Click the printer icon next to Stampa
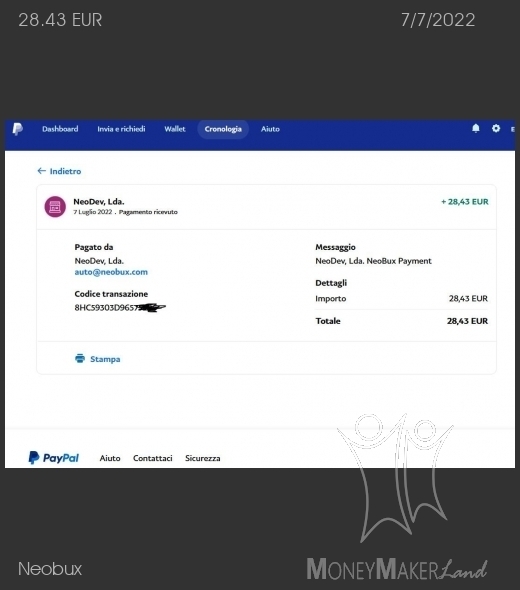 click(80, 359)
